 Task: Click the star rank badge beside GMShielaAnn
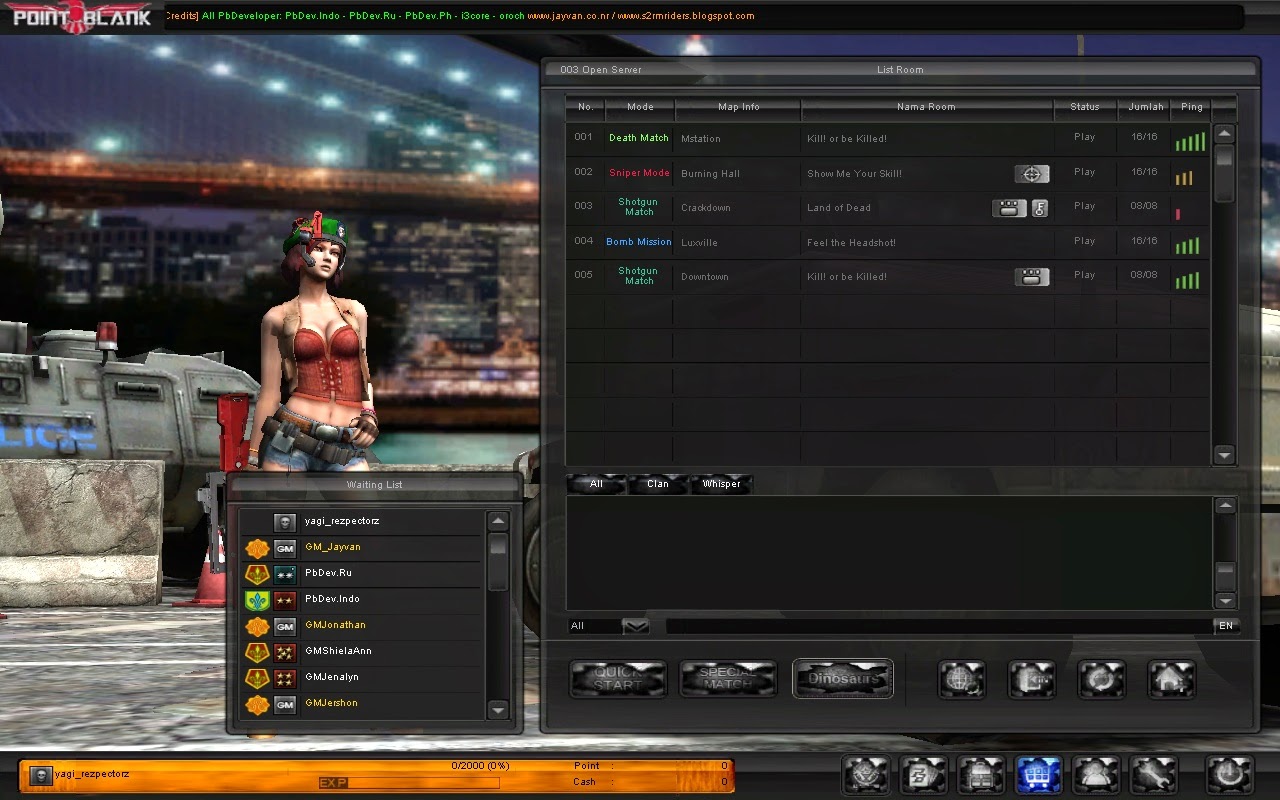tap(285, 652)
